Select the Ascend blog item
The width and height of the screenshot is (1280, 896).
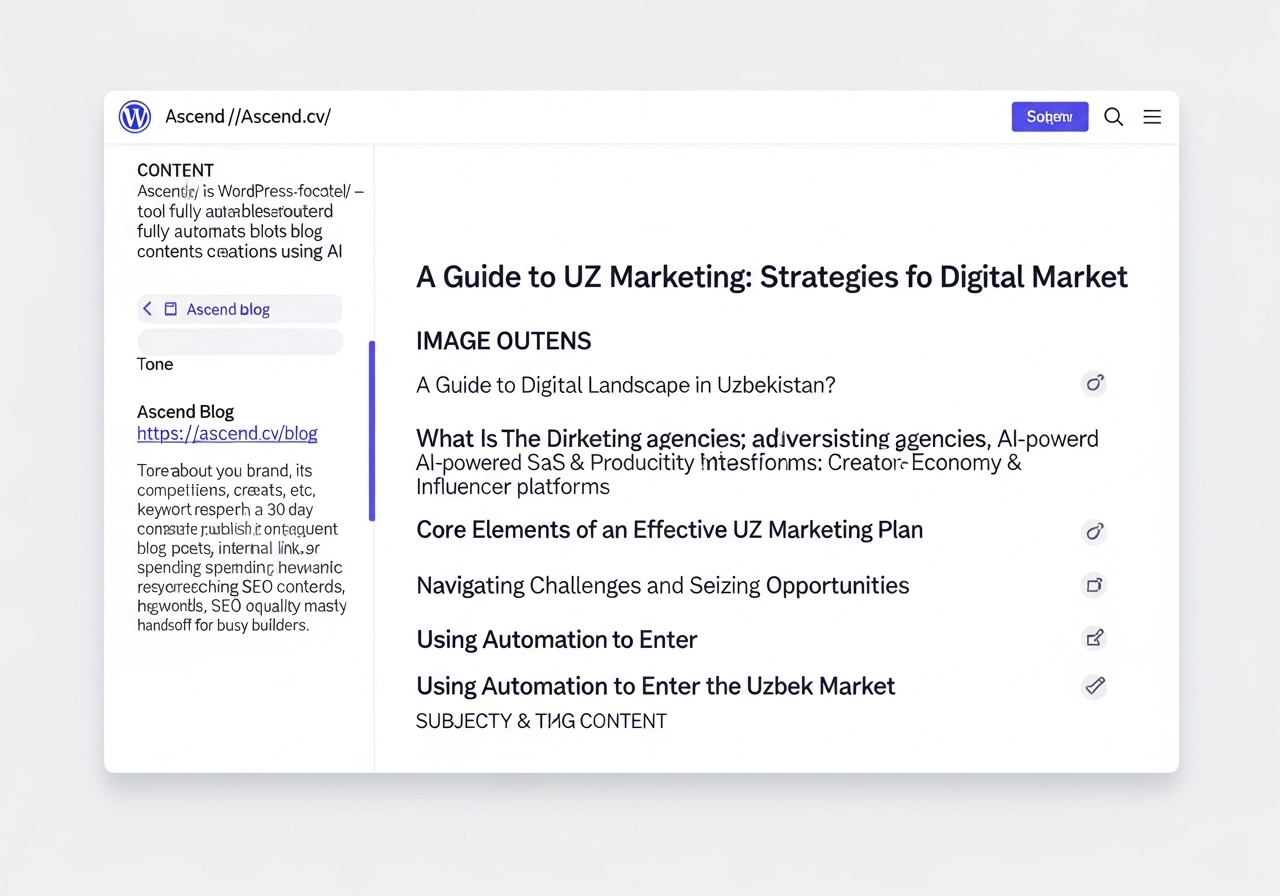pyautogui.click(x=240, y=309)
